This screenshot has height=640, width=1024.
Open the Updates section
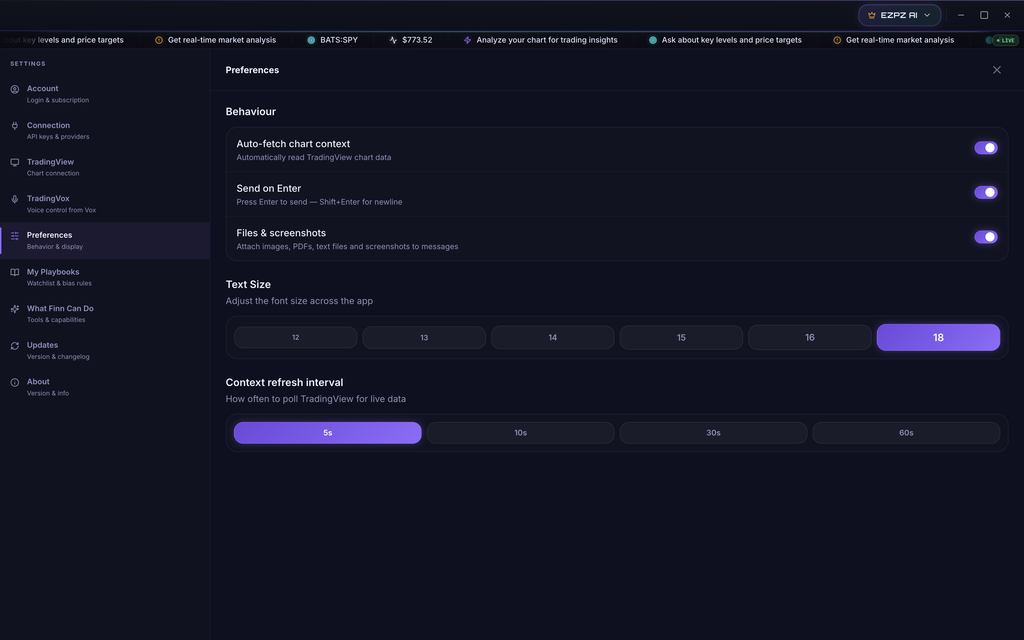pos(104,351)
